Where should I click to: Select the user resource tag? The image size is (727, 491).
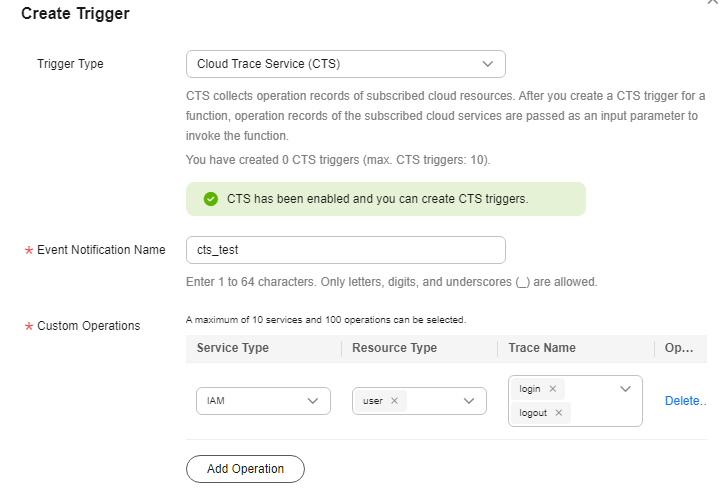click(x=373, y=401)
